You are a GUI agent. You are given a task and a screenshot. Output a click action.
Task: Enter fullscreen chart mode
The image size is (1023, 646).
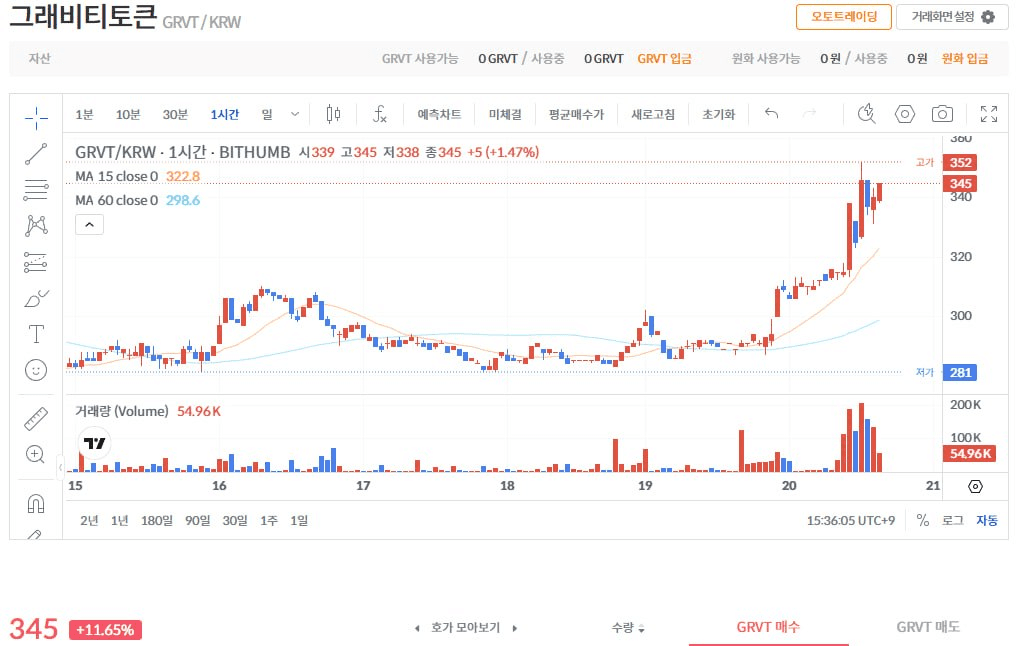coord(989,114)
